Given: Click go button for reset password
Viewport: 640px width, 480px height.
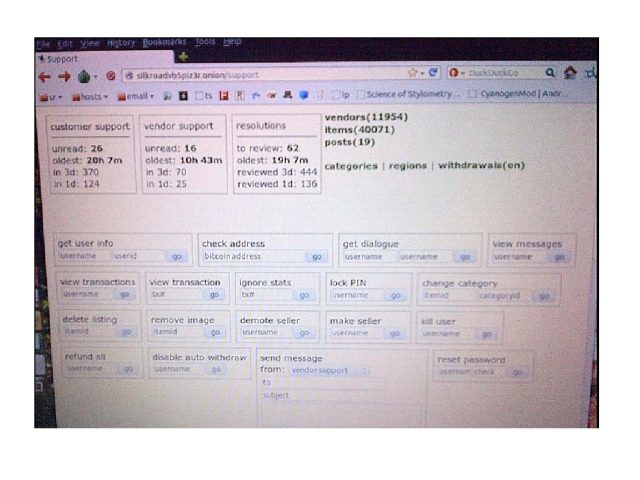Looking at the screenshot, I should tap(518, 372).
